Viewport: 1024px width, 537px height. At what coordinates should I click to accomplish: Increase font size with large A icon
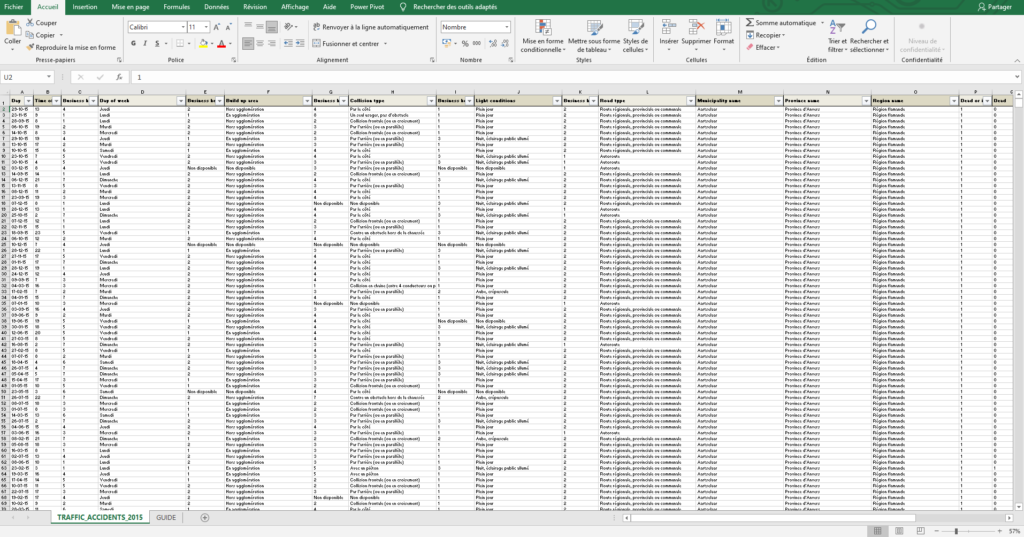point(217,27)
